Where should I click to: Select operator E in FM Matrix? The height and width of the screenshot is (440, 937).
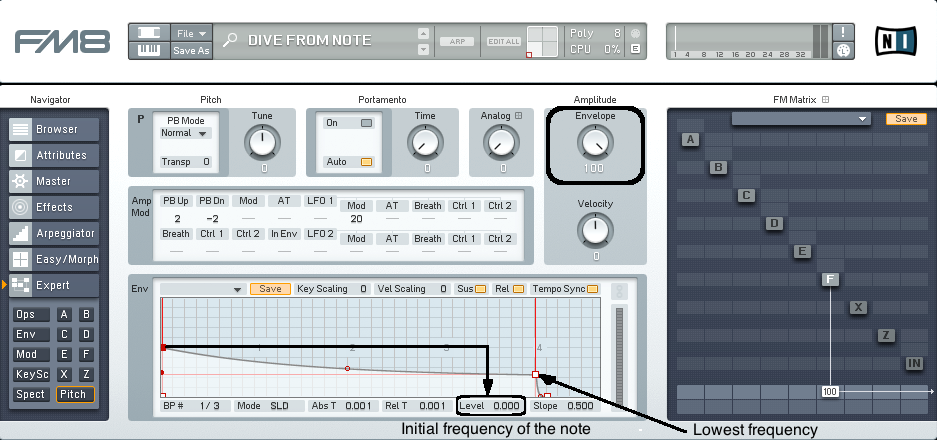point(802,251)
